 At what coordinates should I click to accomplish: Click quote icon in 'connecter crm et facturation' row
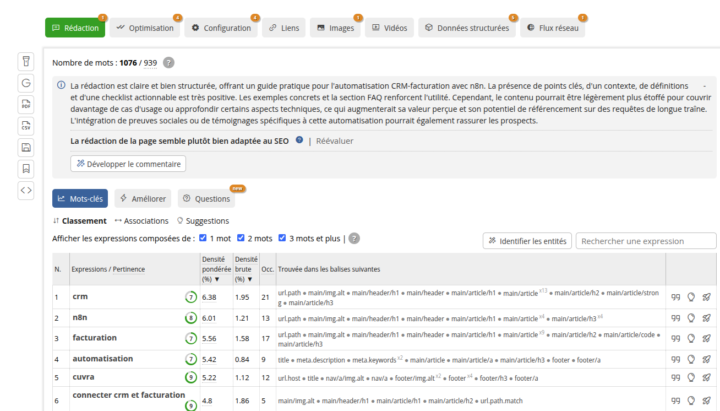pos(675,400)
